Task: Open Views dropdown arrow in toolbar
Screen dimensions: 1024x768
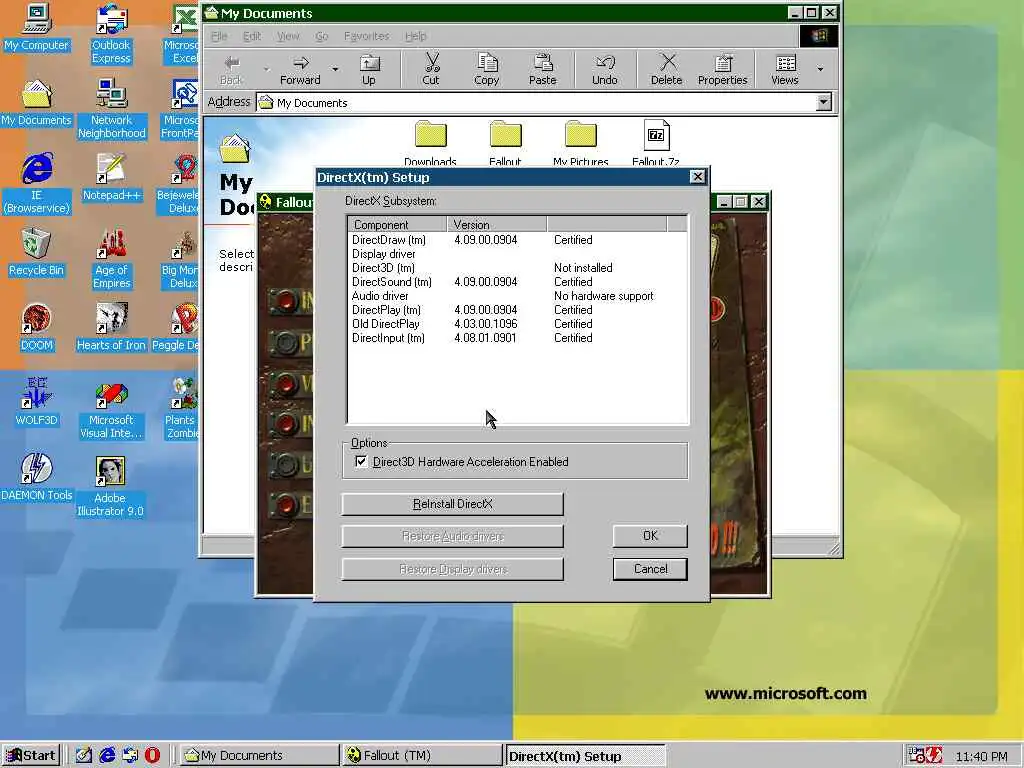Action: click(820, 69)
